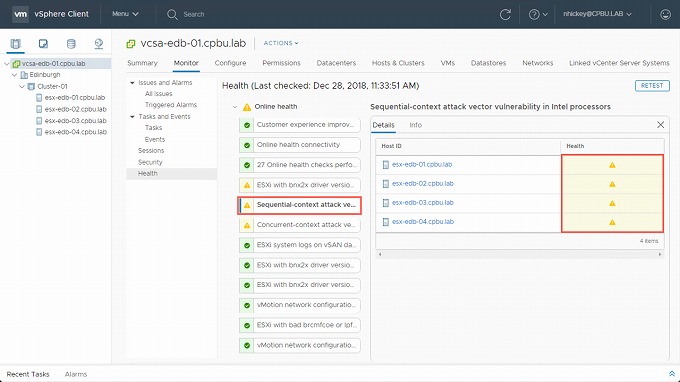This screenshot has width=680, height=382.
Task: Click the refresh icon in top bar
Action: [x=505, y=14]
